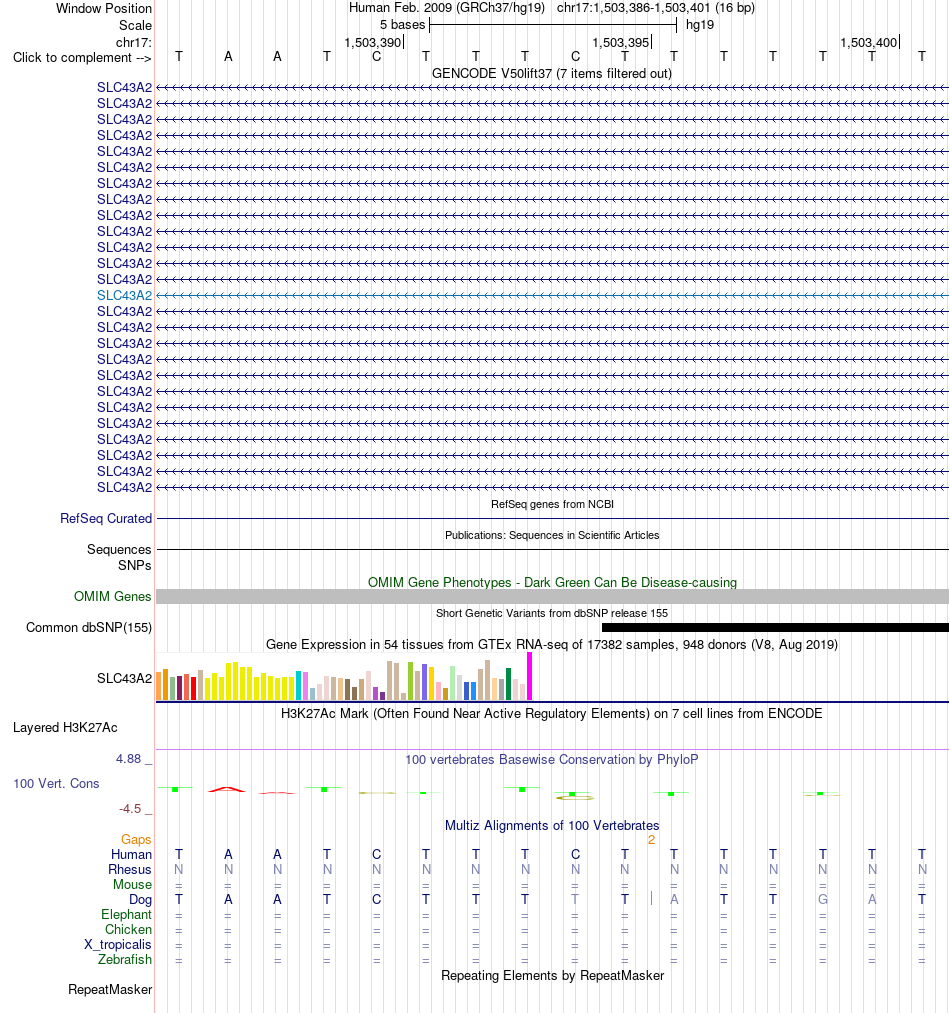The width and height of the screenshot is (950, 1013).
Task: Click the magenta bar in the GTEx chart
Action: point(530,676)
